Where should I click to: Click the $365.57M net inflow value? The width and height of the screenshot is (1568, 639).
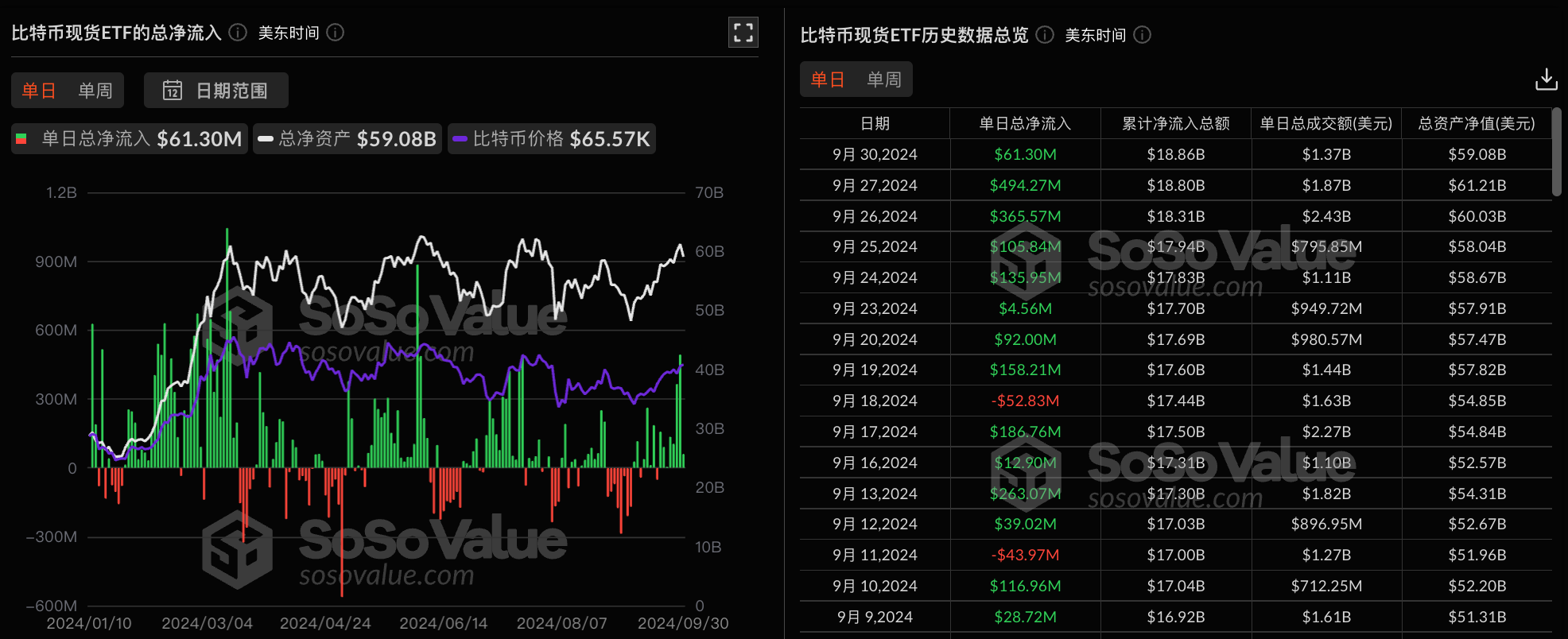tap(1025, 216)
